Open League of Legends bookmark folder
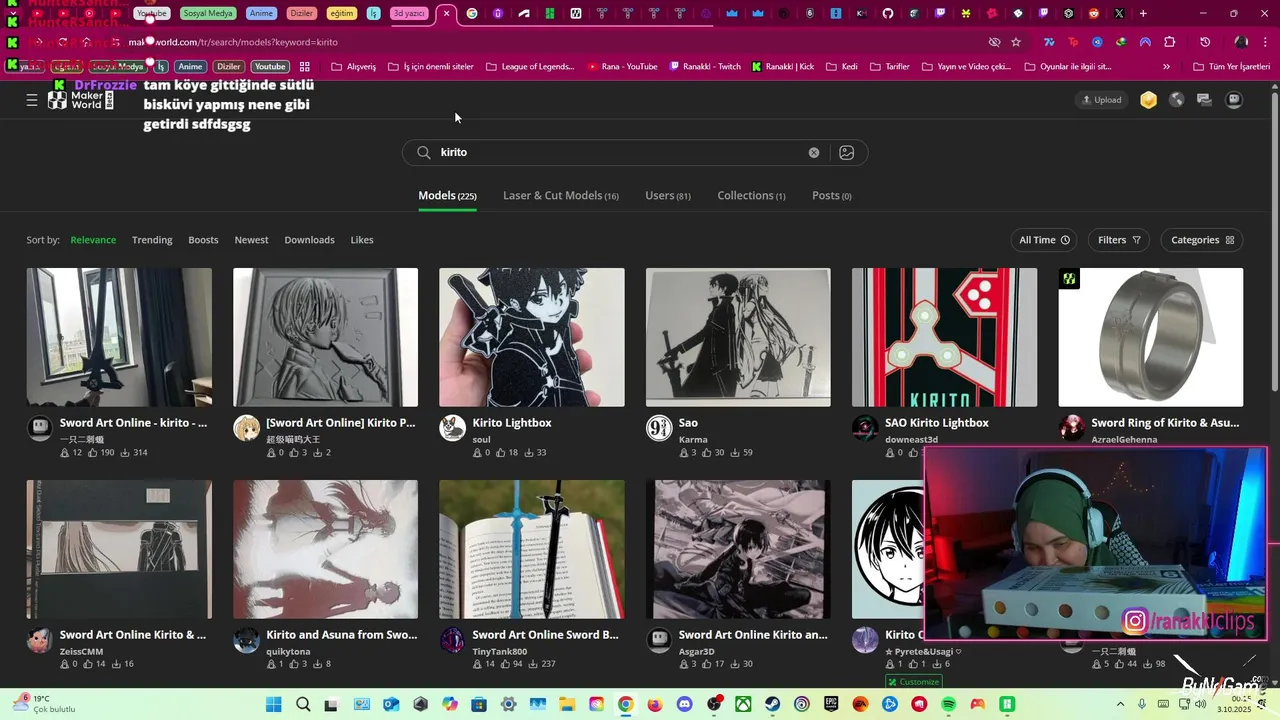The height and width of the screenshot is (720, 1280). (x=530, y=67)
